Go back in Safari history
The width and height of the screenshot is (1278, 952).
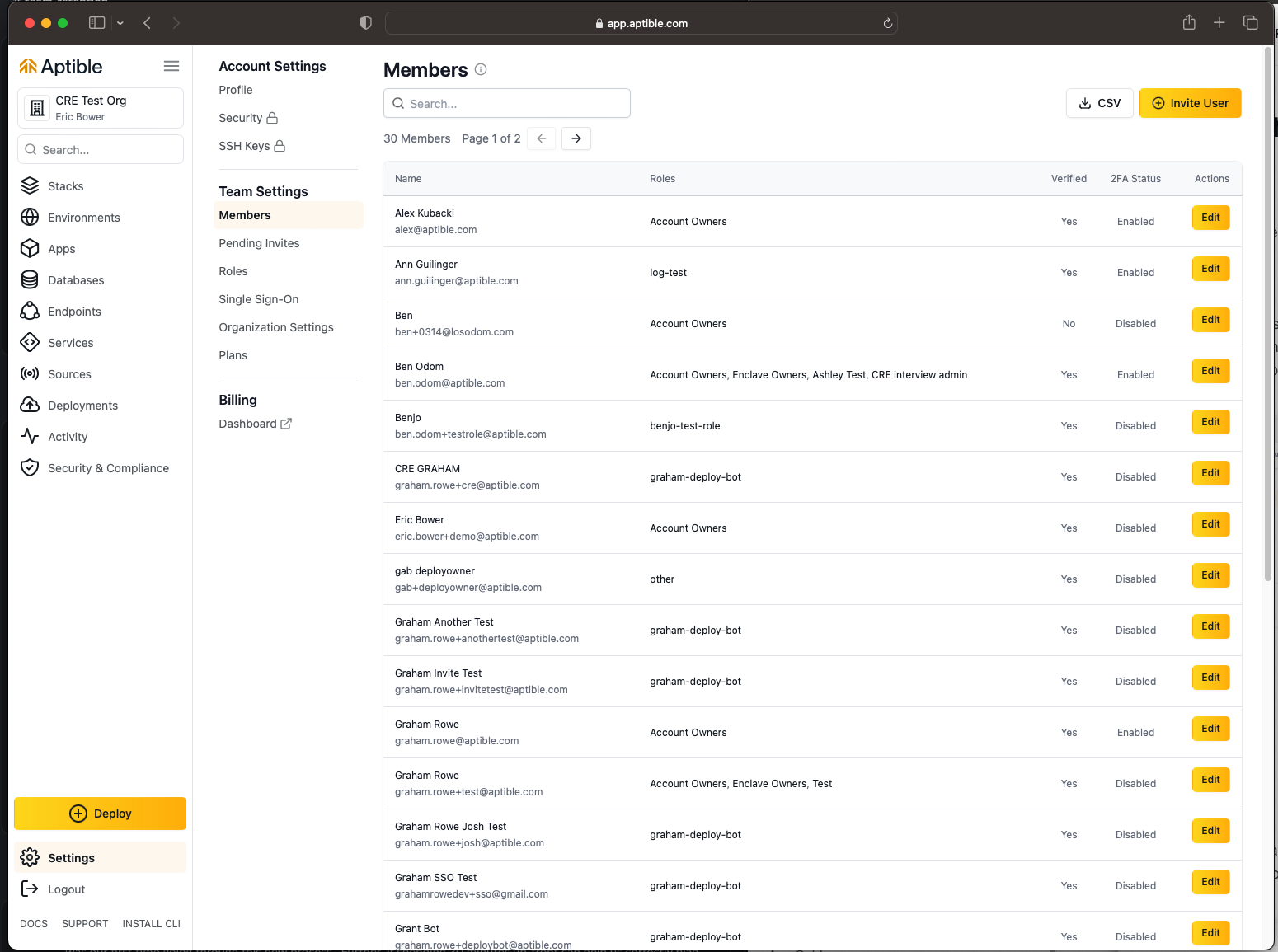[147, 23]
